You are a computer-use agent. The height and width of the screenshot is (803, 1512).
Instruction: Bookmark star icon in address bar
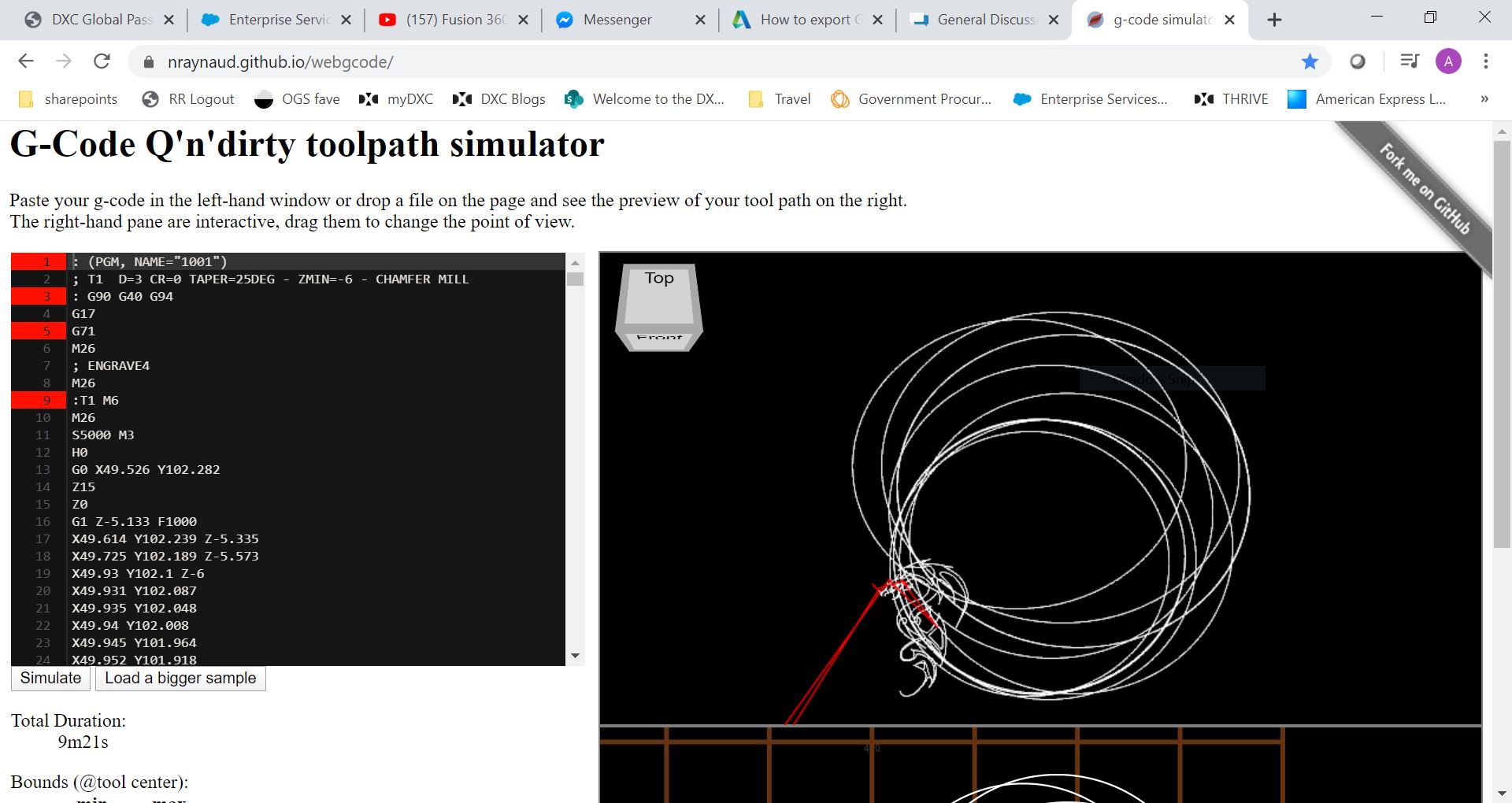click(x=1310, y=61)
